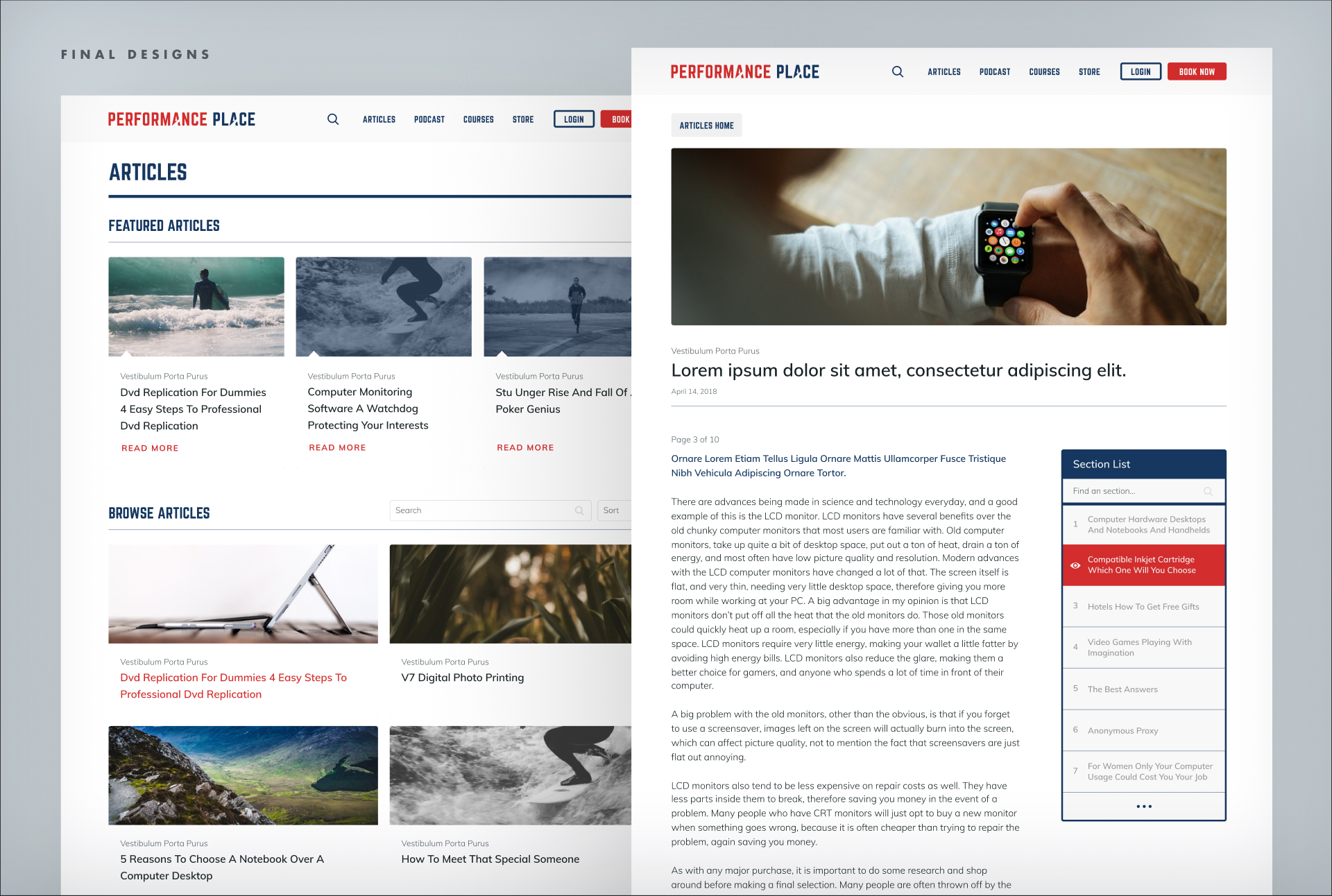Image resolution: width=1332 pixels, height=896 pixels.
Task: Click the right header Login button
Action: point(1140,72)
